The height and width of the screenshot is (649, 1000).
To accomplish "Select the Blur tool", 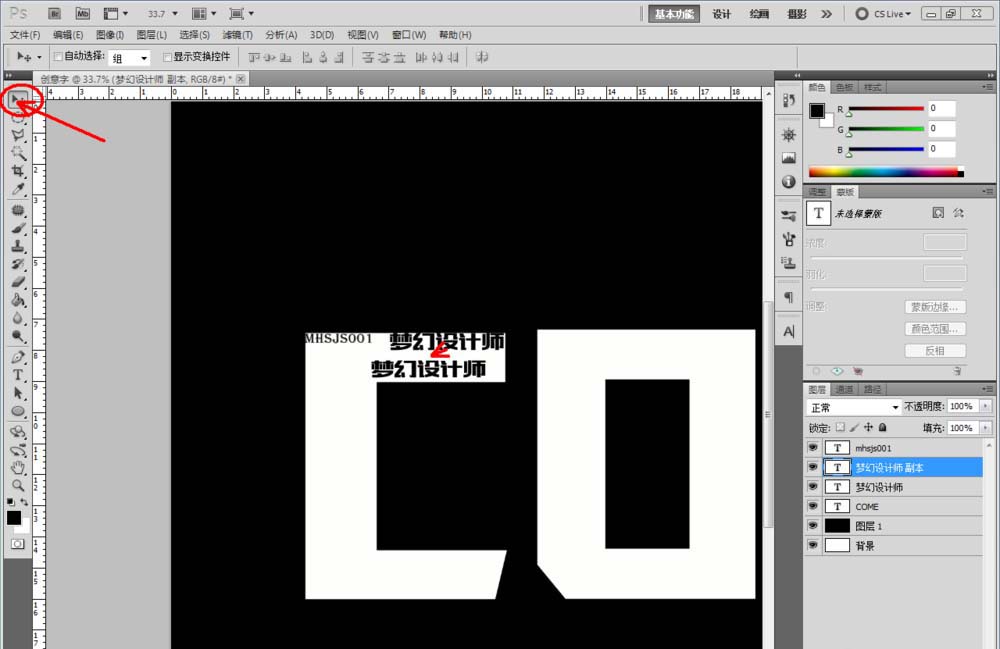I will (x=18, y=317).
